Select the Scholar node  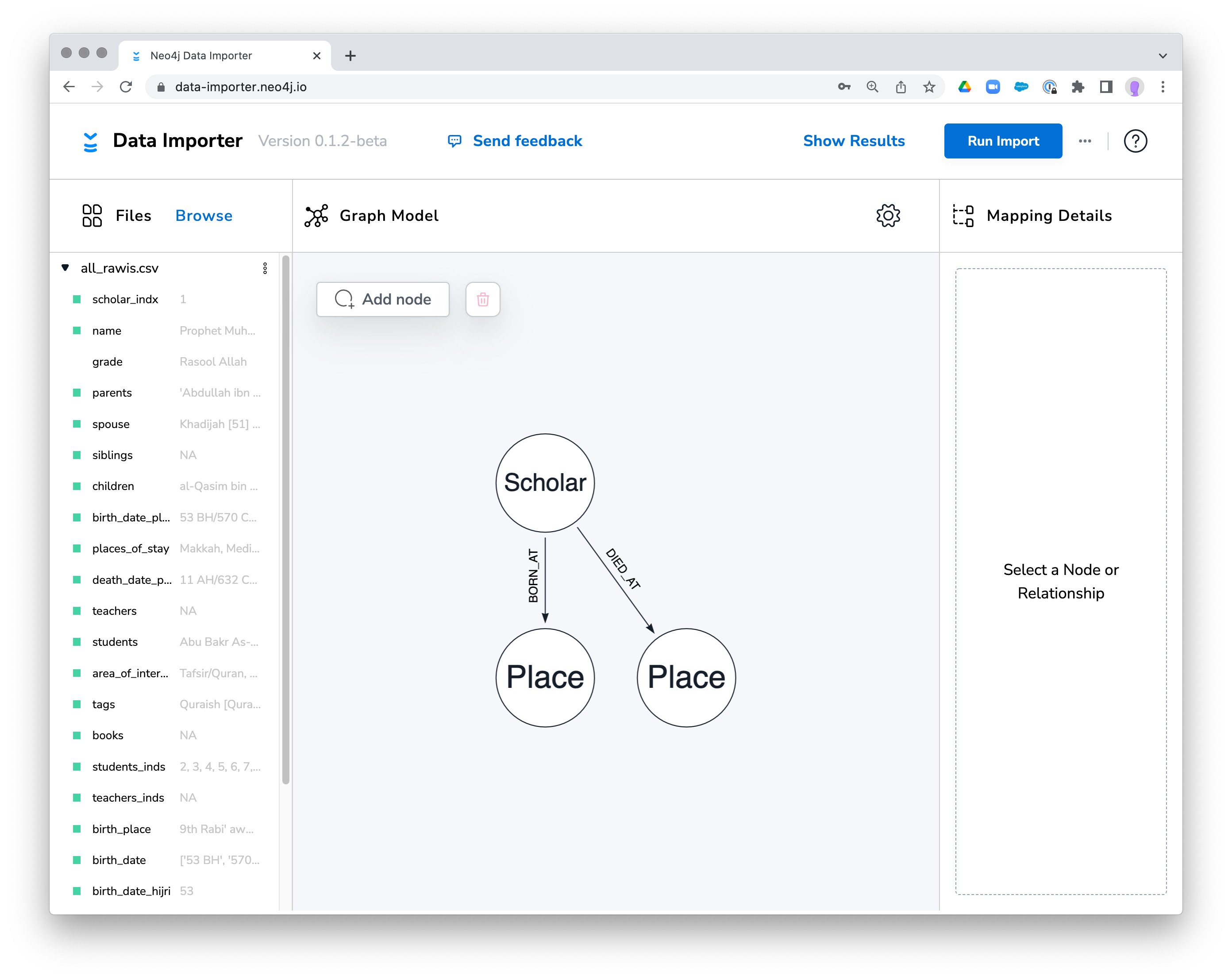(x=545, y=483)
